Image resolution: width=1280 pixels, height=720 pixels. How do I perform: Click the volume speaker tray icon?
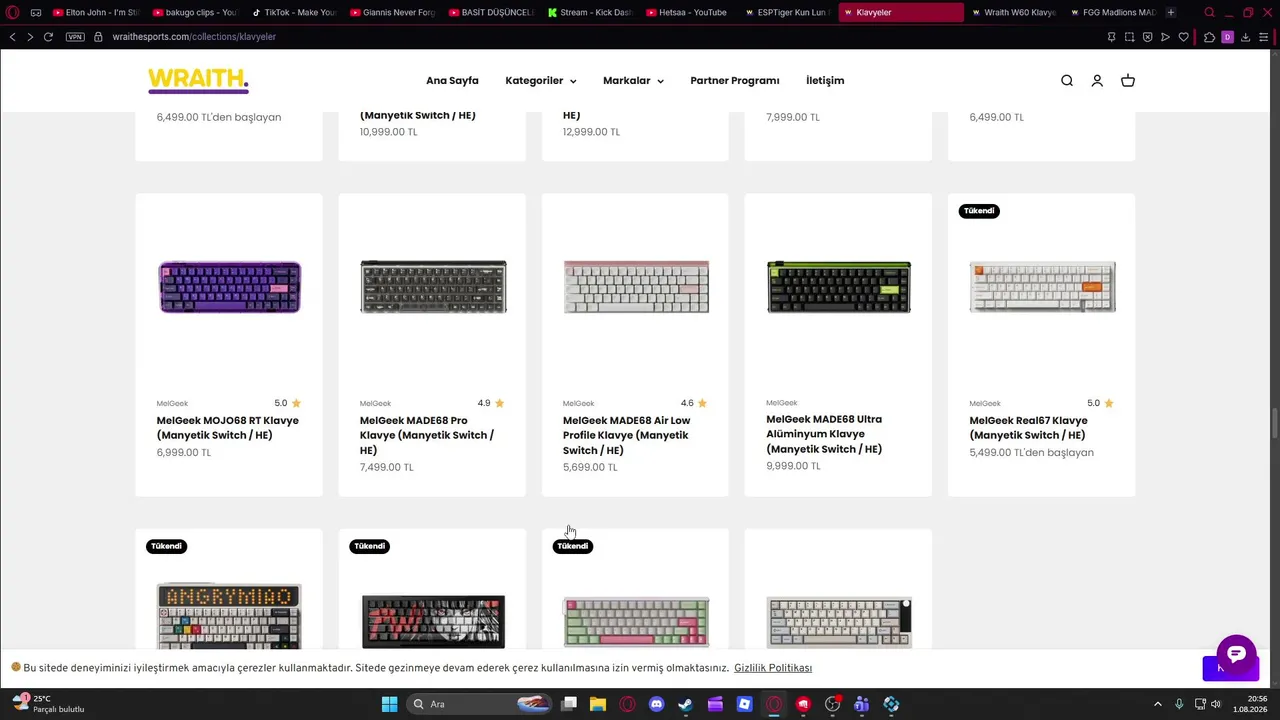coord(1216,704)
